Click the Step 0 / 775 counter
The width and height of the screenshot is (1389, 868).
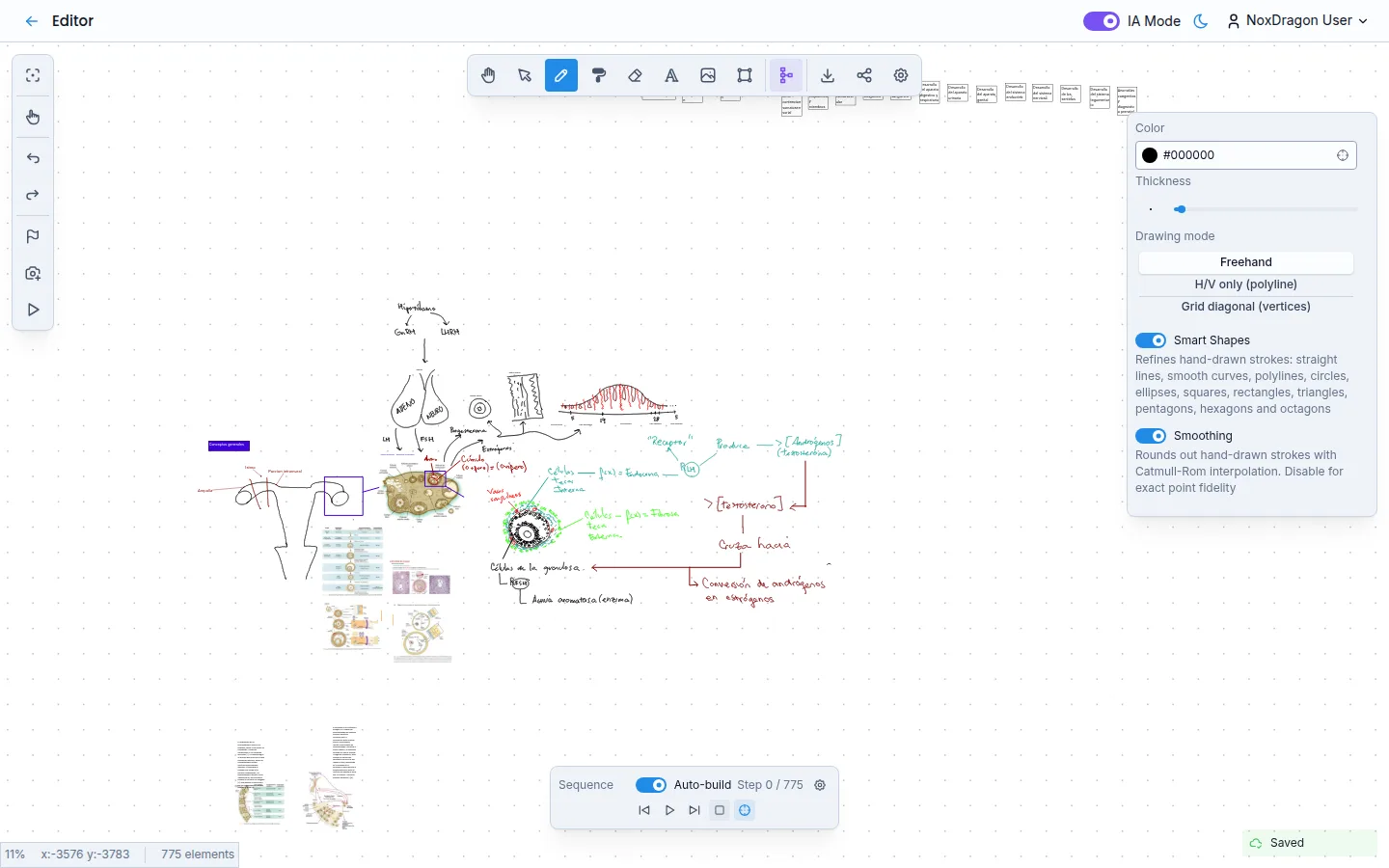point(770,785)
